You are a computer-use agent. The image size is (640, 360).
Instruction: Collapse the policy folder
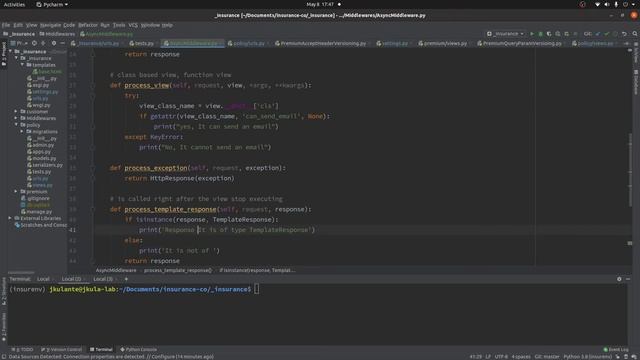tap(16, 125)
